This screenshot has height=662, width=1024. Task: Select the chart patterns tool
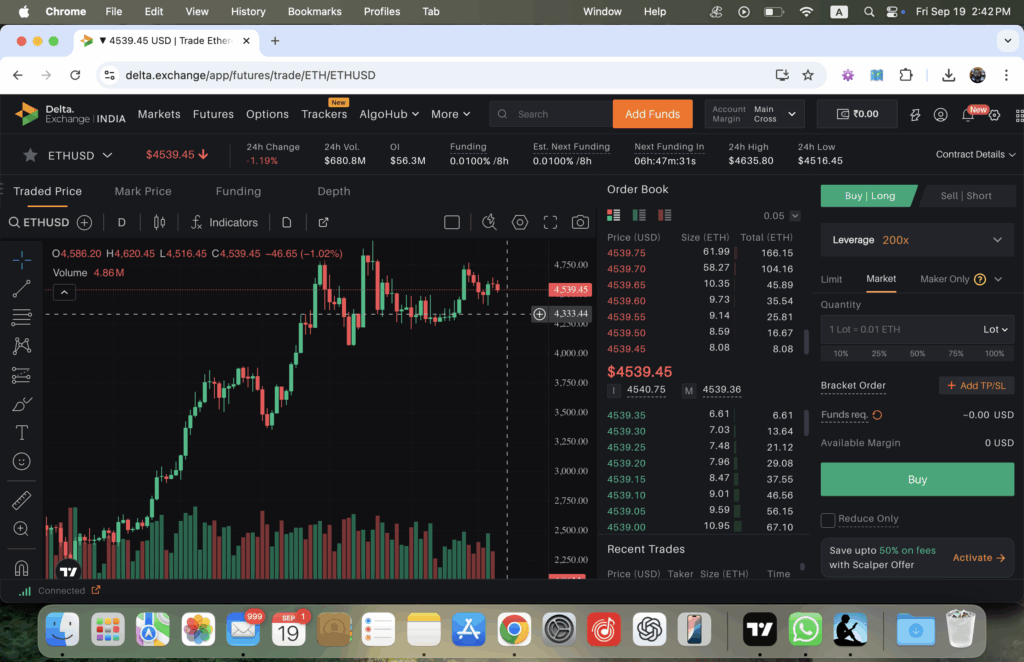(x=22, y=346)
